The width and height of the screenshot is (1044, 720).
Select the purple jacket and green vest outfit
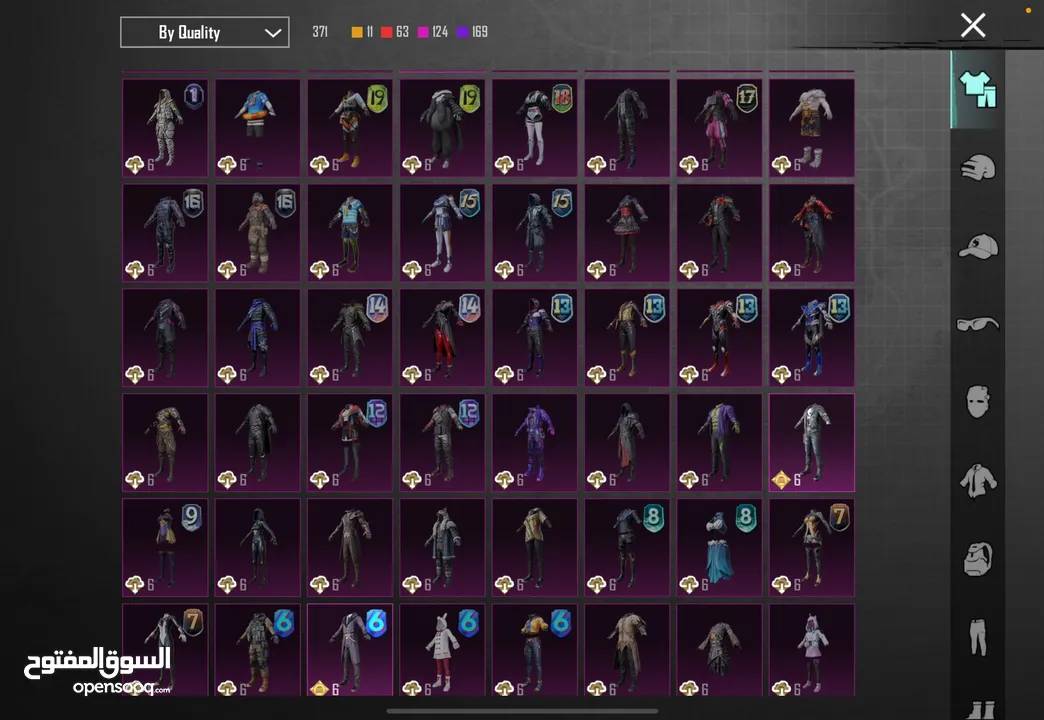point(720,443)
